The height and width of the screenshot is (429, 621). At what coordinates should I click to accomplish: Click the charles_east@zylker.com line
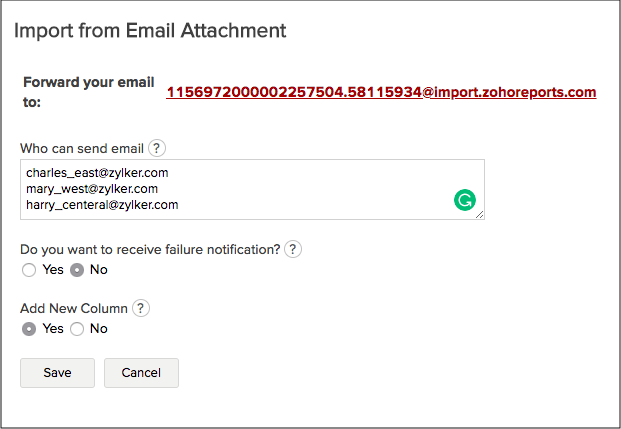tap(97, 173)
